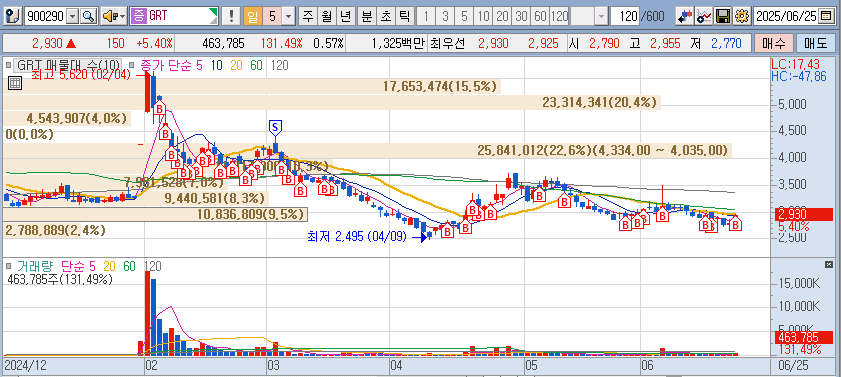Click the 23,314,341(20.4%) volume profile label
Image resolution: width=841 pixels, height=377 pixels.
pos(599,102)
